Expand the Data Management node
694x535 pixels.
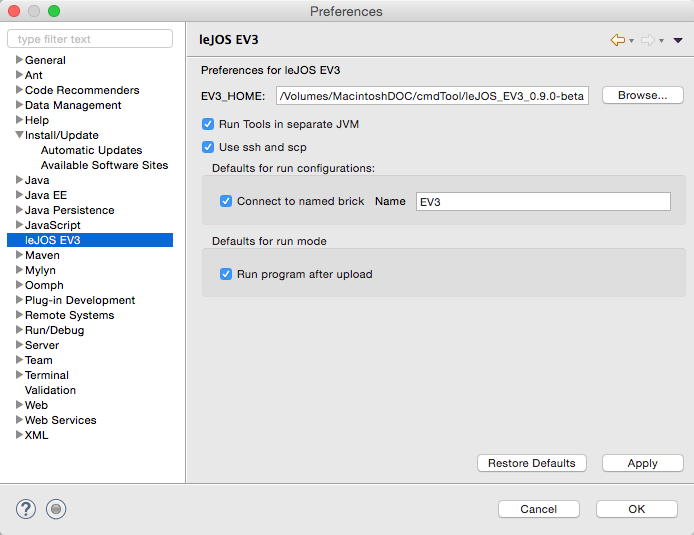(19, 104)
